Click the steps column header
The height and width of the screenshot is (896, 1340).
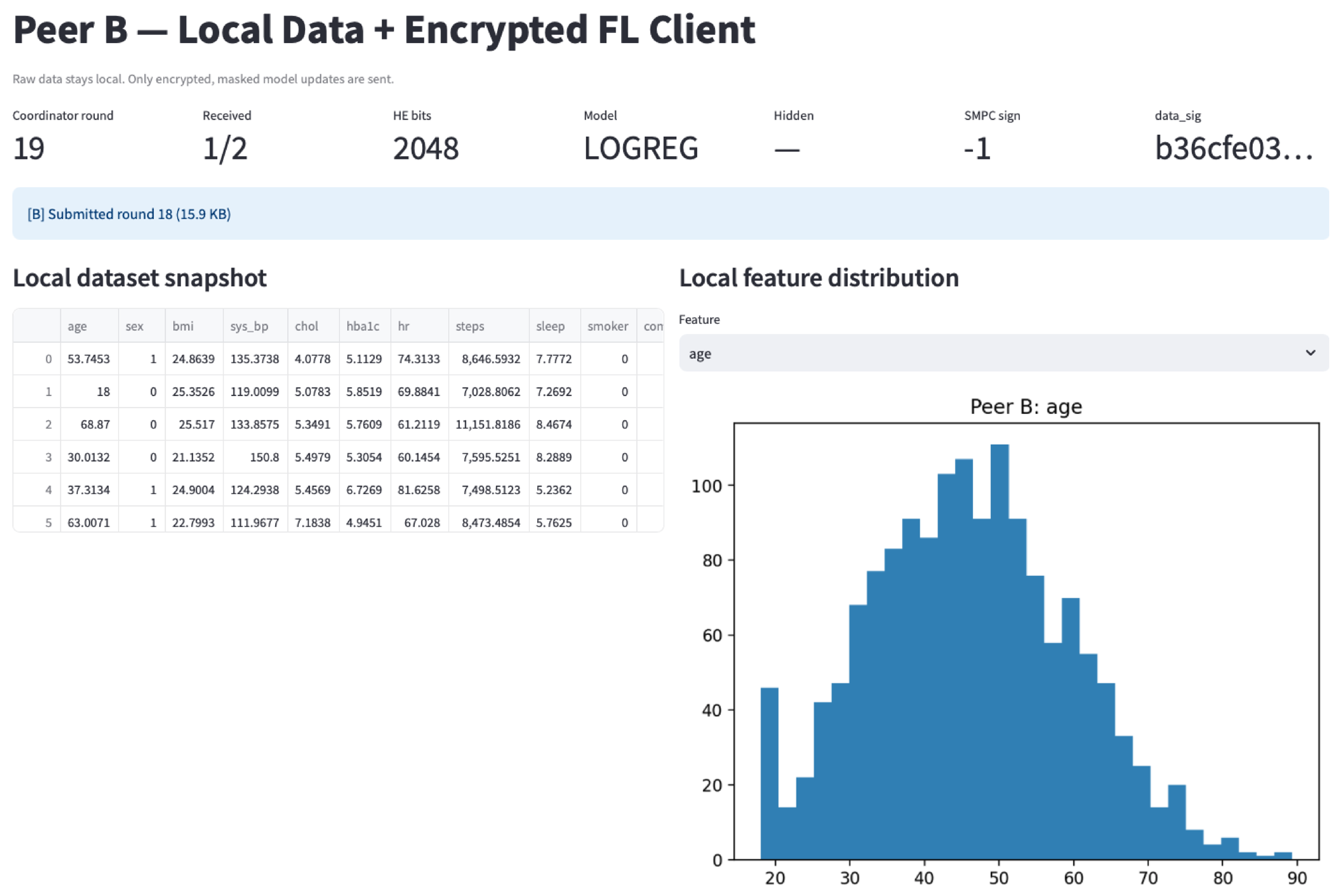coord(470,326)
